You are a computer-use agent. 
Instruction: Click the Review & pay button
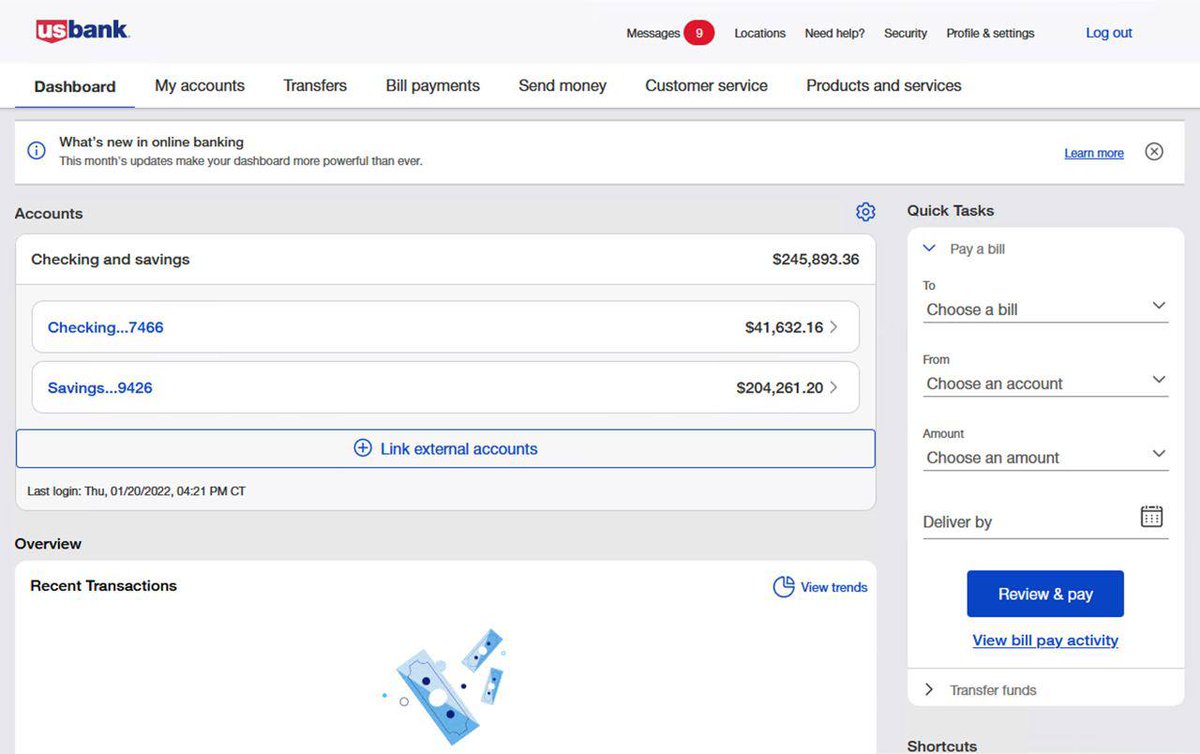[1045, 594]
